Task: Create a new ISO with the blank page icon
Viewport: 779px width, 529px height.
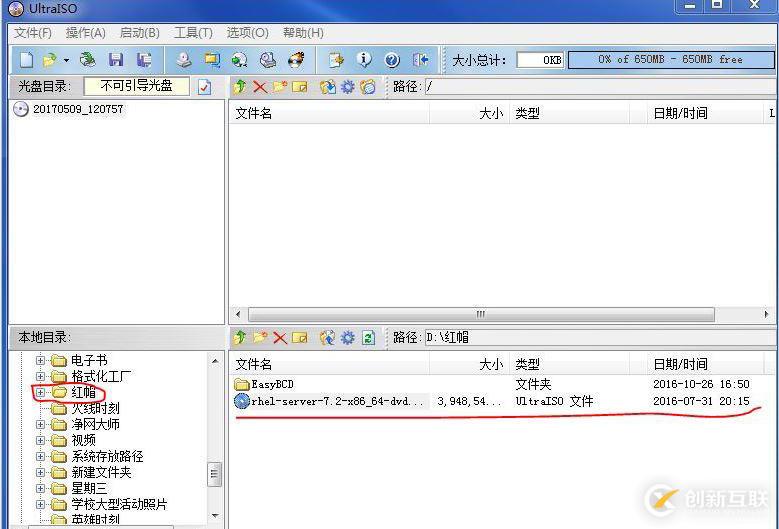Action: pos(27,60)
